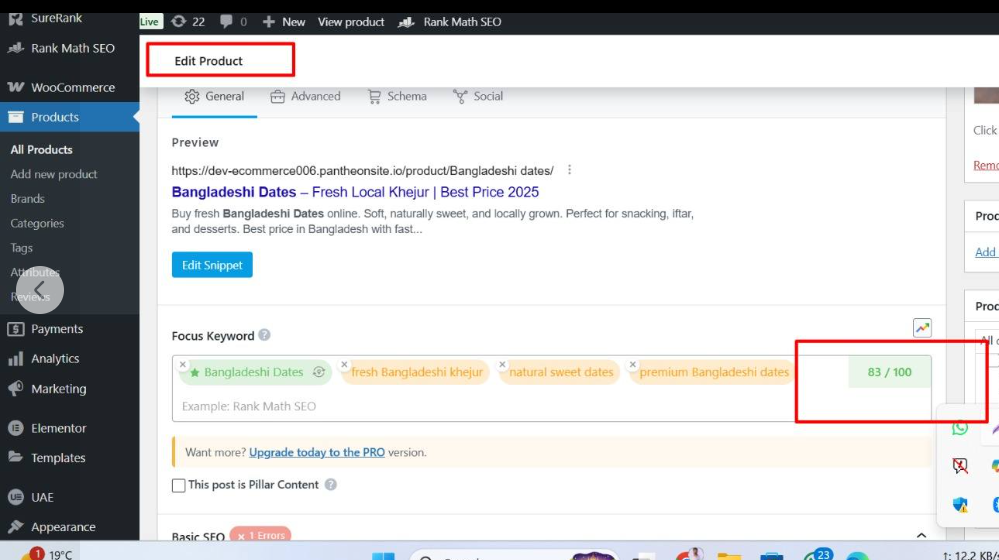Open the New dropdown in admin bar
The image size is (999, 560).
[286, 22]
